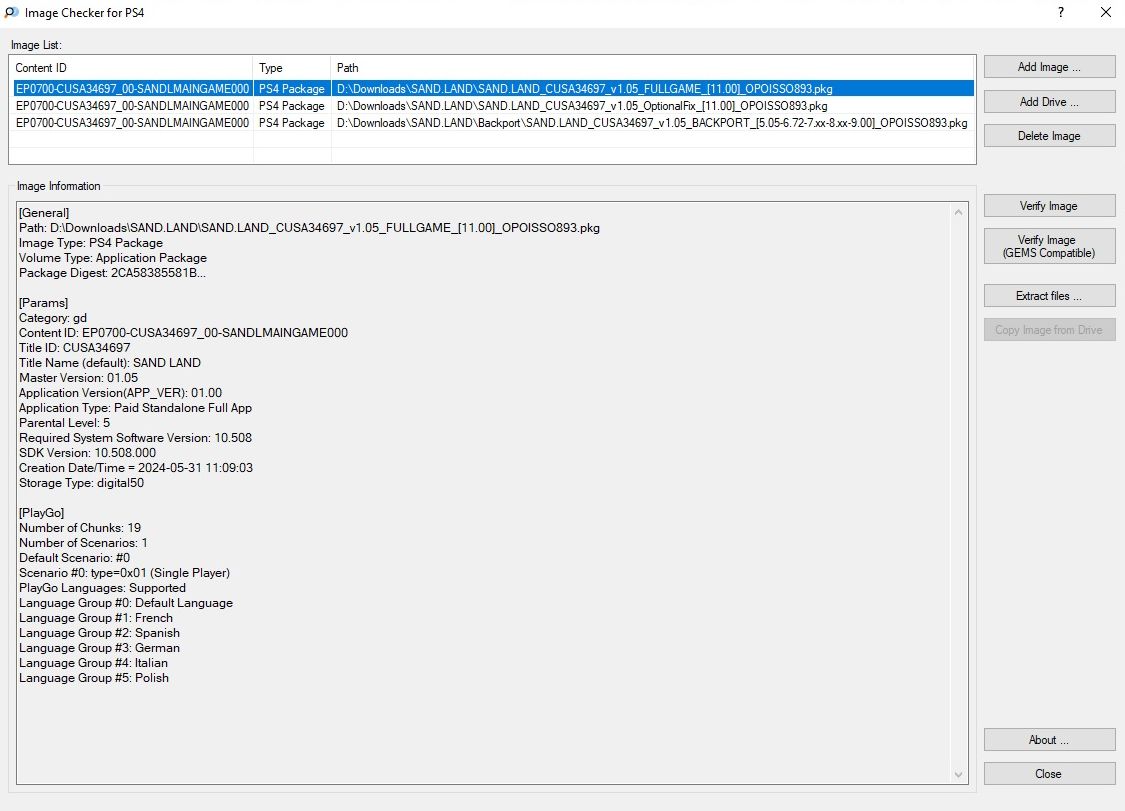Start verification with the Verify Image button
This screenshot has height=811, width=1125.
(x=1049, y=206)
